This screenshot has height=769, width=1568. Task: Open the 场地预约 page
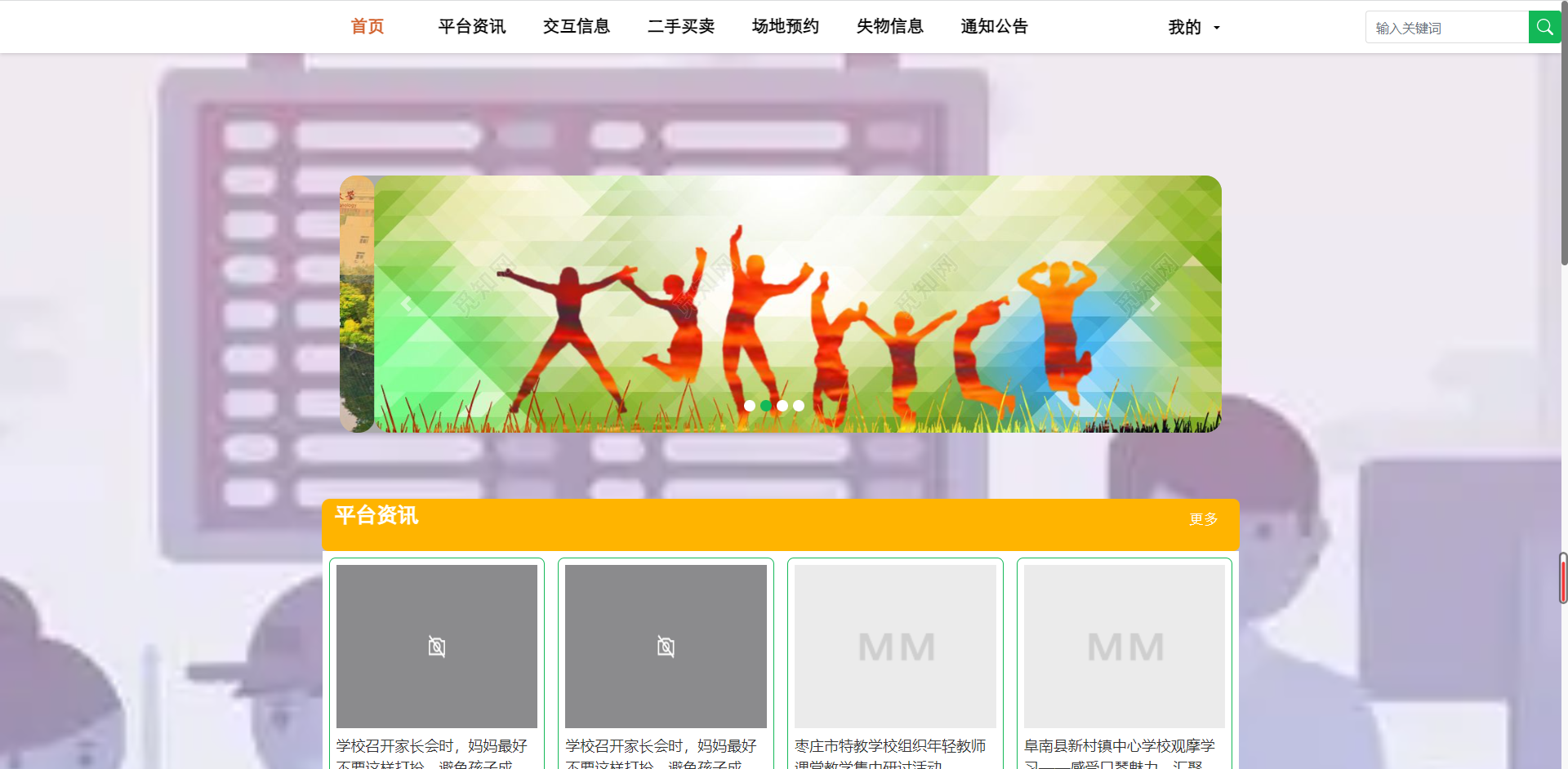(x=785, y=25)
